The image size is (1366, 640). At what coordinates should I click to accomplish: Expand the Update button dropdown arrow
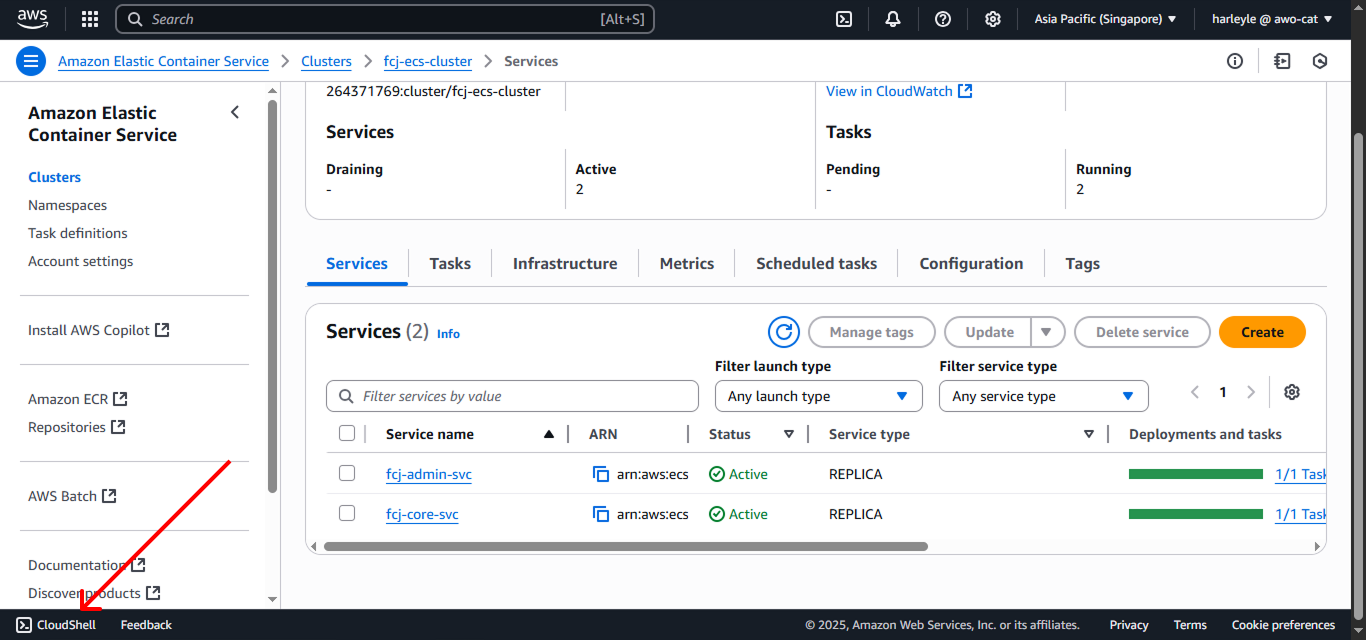tap(1046, 332)
